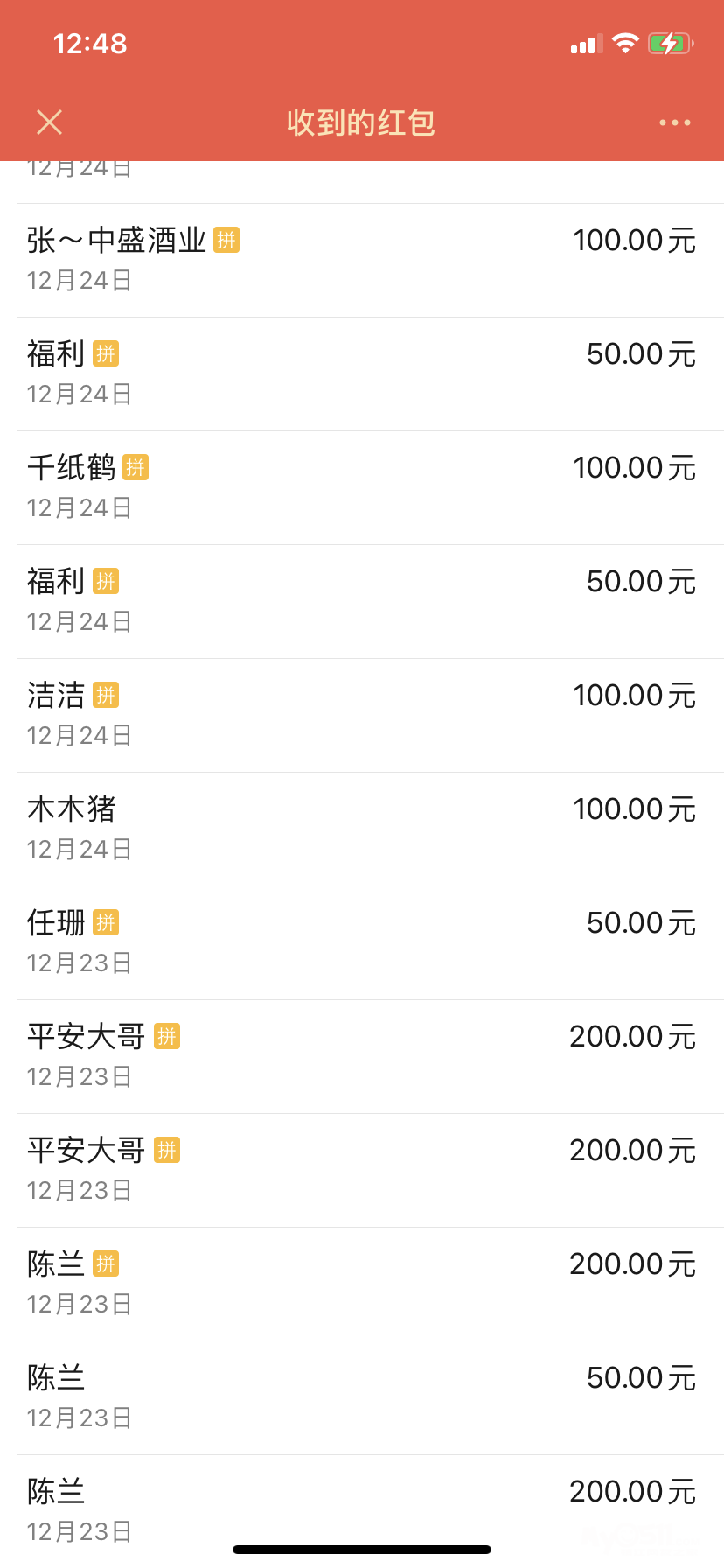This screenshot has width=724, height=1568.
Task: Select the 任珊 red packet entry
Action: click(x=362, y=942)
